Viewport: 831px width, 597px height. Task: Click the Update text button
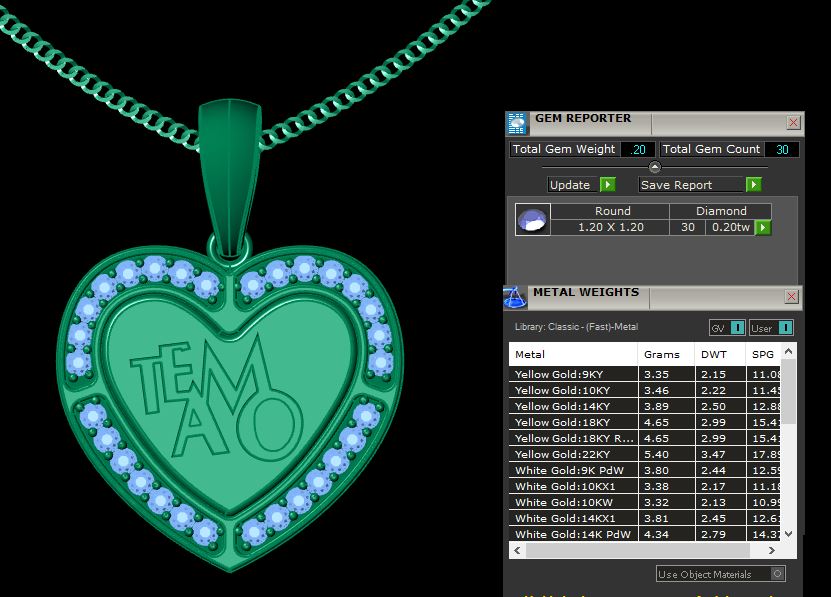tap(572, 185)
